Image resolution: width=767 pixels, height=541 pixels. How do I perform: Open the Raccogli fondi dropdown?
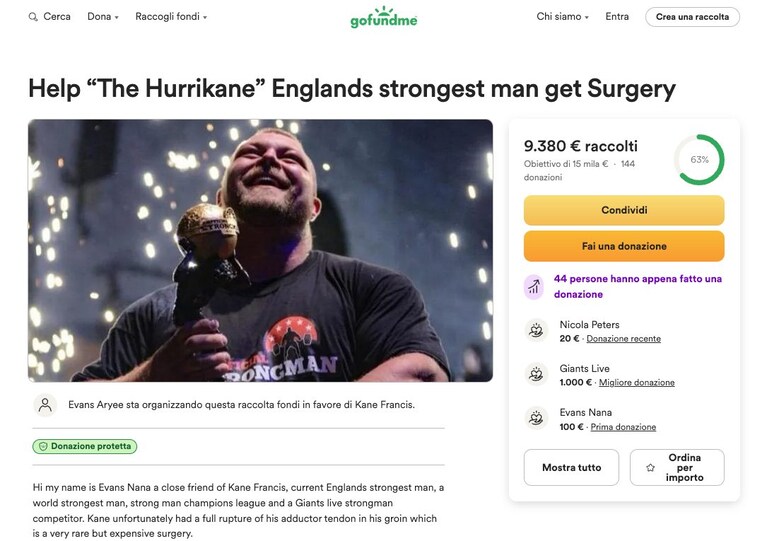click(x=171, y=17)
